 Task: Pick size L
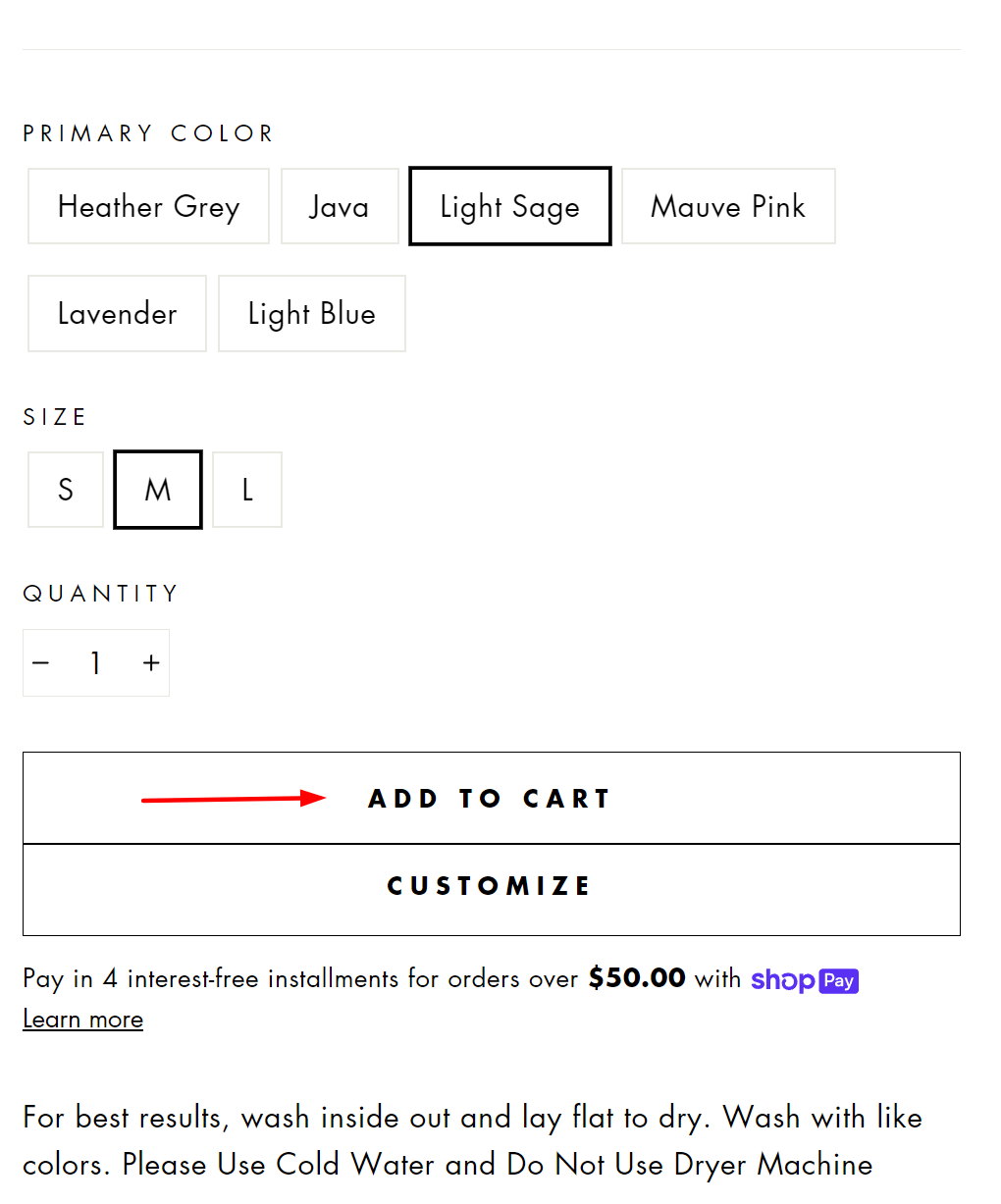247,490
